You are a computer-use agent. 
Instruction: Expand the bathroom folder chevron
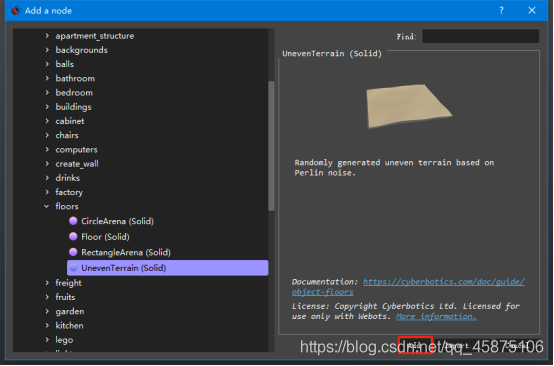coord(47,78)
